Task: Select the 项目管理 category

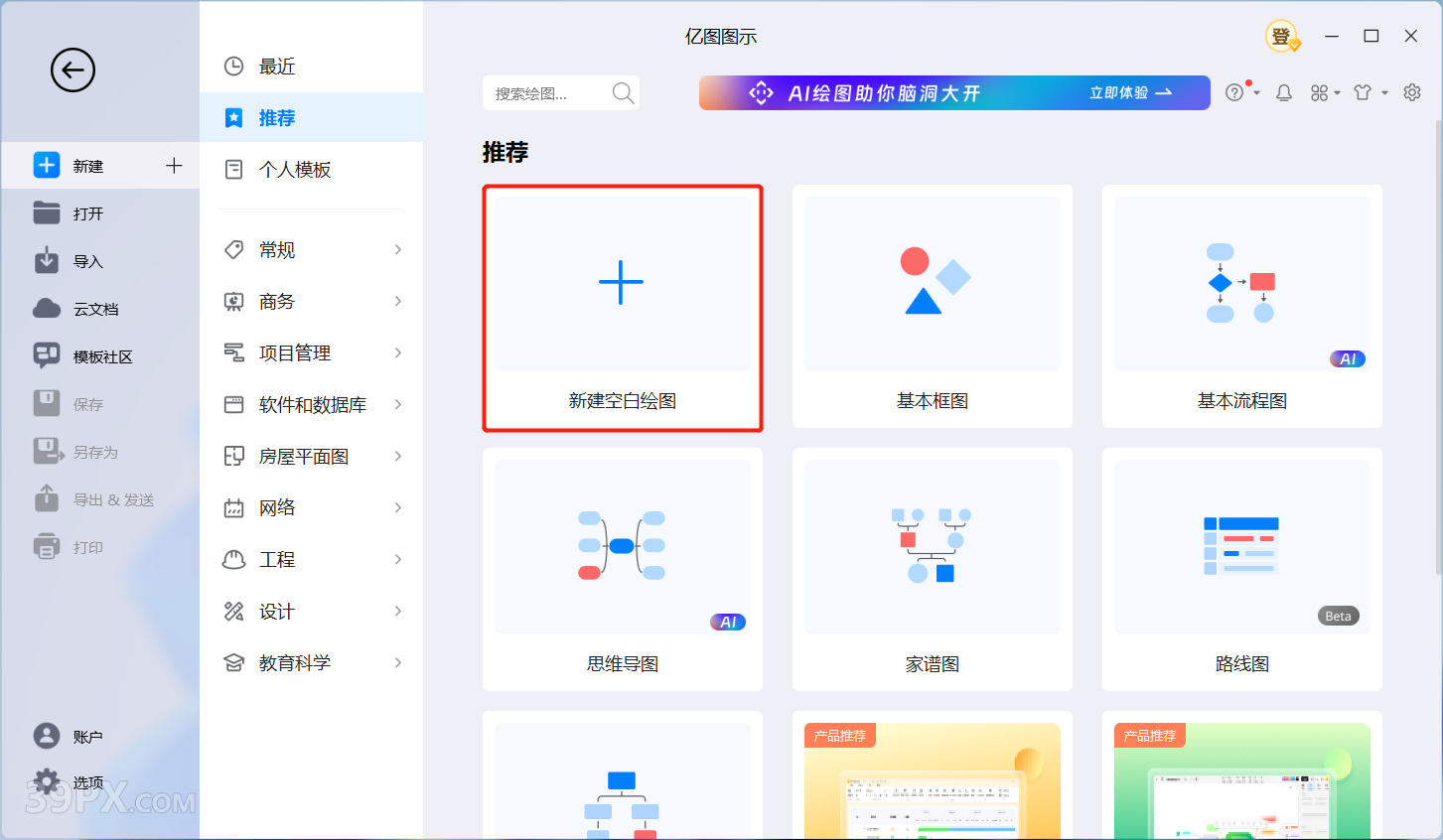Action: coord(311,352)
